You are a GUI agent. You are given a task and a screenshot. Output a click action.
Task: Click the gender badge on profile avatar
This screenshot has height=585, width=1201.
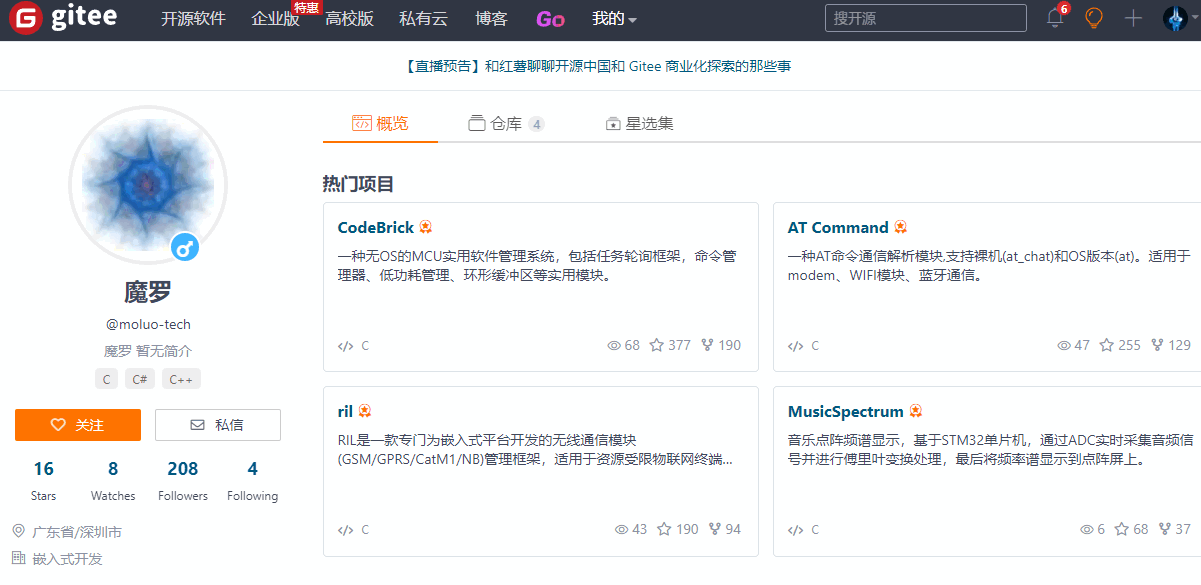coord(186,247)
